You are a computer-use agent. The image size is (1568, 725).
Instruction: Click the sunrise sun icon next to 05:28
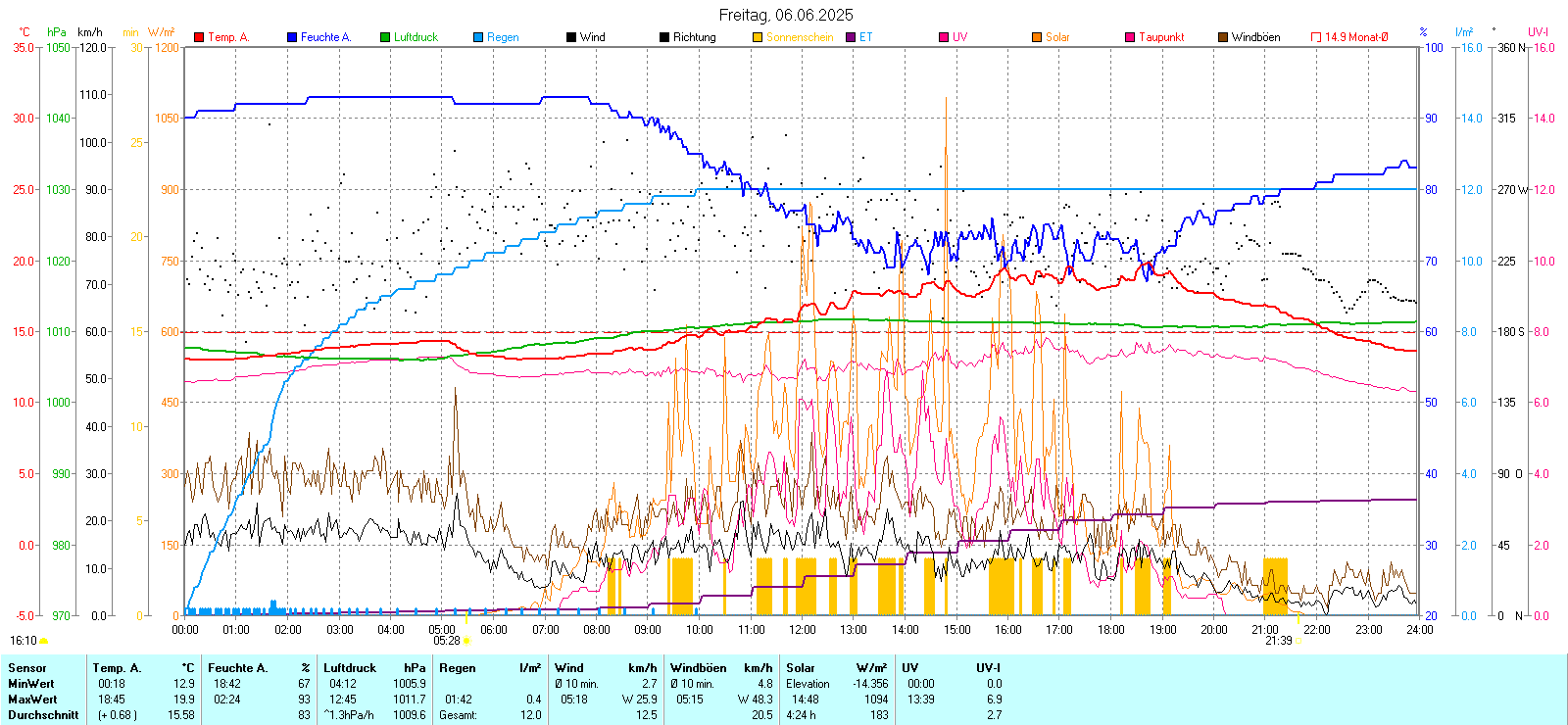click(466, 641)
